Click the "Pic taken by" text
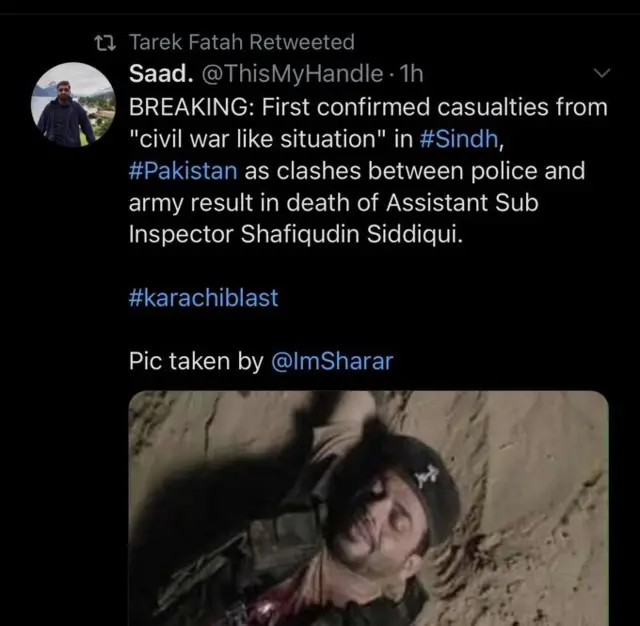 point(196,361)
